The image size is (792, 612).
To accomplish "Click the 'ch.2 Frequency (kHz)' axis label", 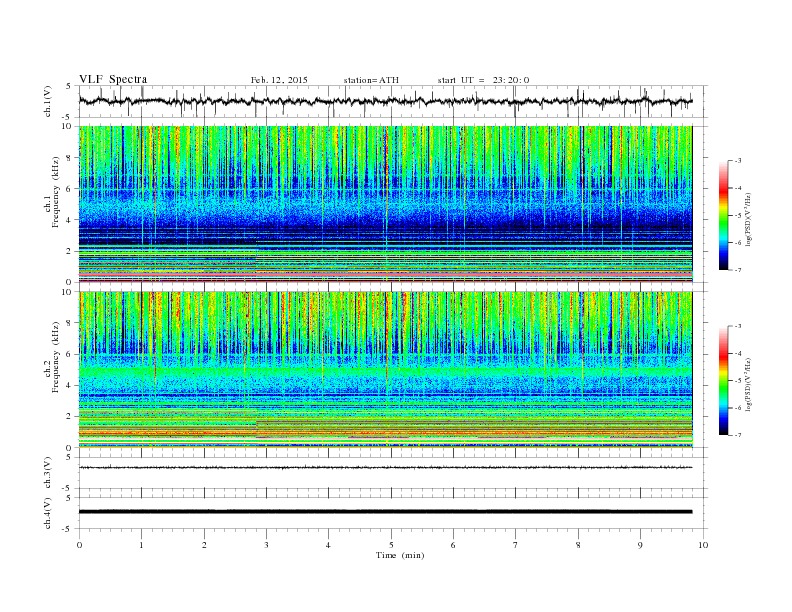I will [51, 356].
